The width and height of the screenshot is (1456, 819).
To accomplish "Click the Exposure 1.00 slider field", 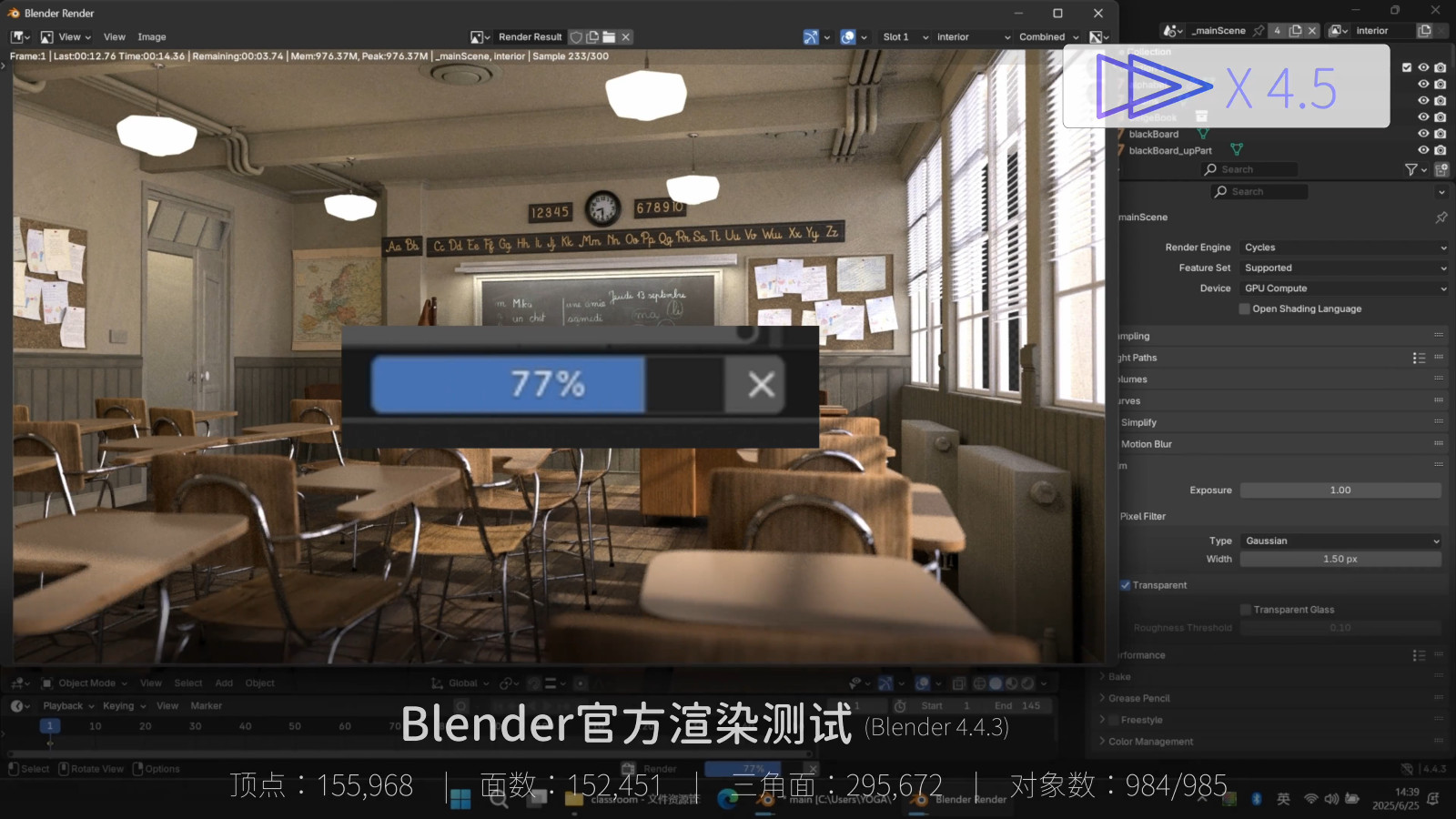I will click(x=1340, y=490).
